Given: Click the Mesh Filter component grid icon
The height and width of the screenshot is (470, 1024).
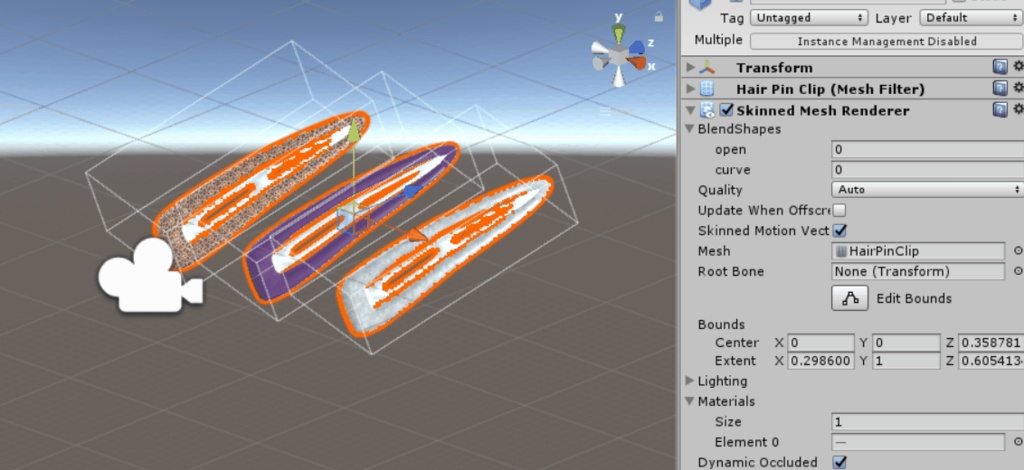Looking at the screenshot, I should (707, 89).
